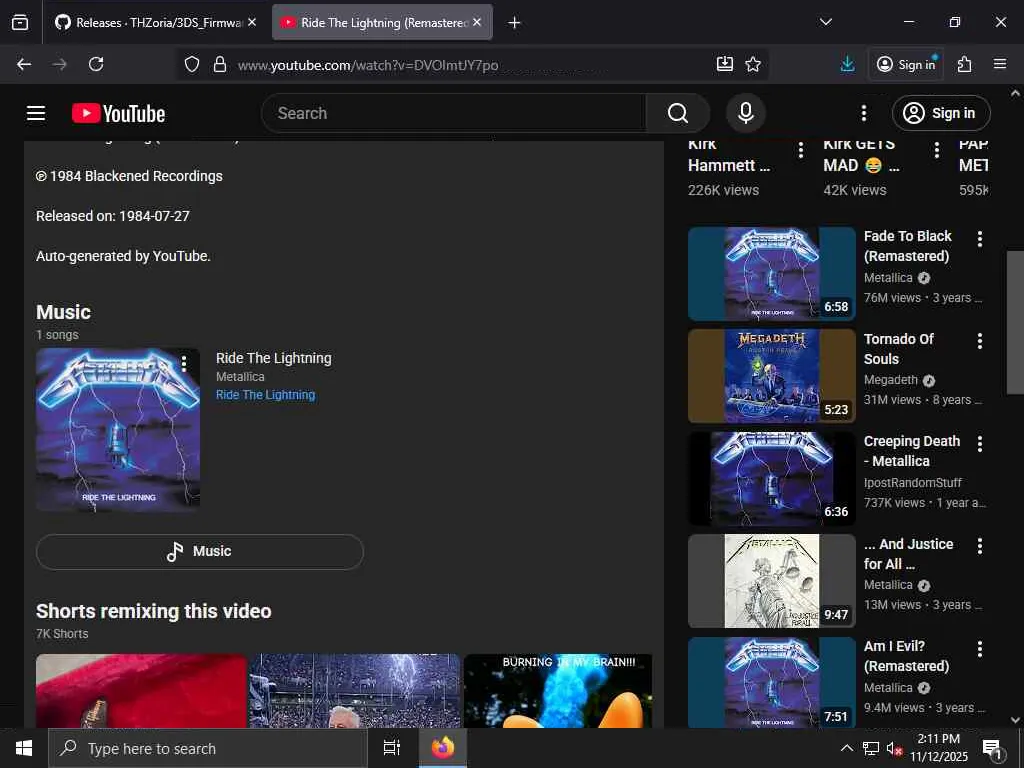Open more options for And Justice for All
The image size is (1024, 768).
pos(980,546)
